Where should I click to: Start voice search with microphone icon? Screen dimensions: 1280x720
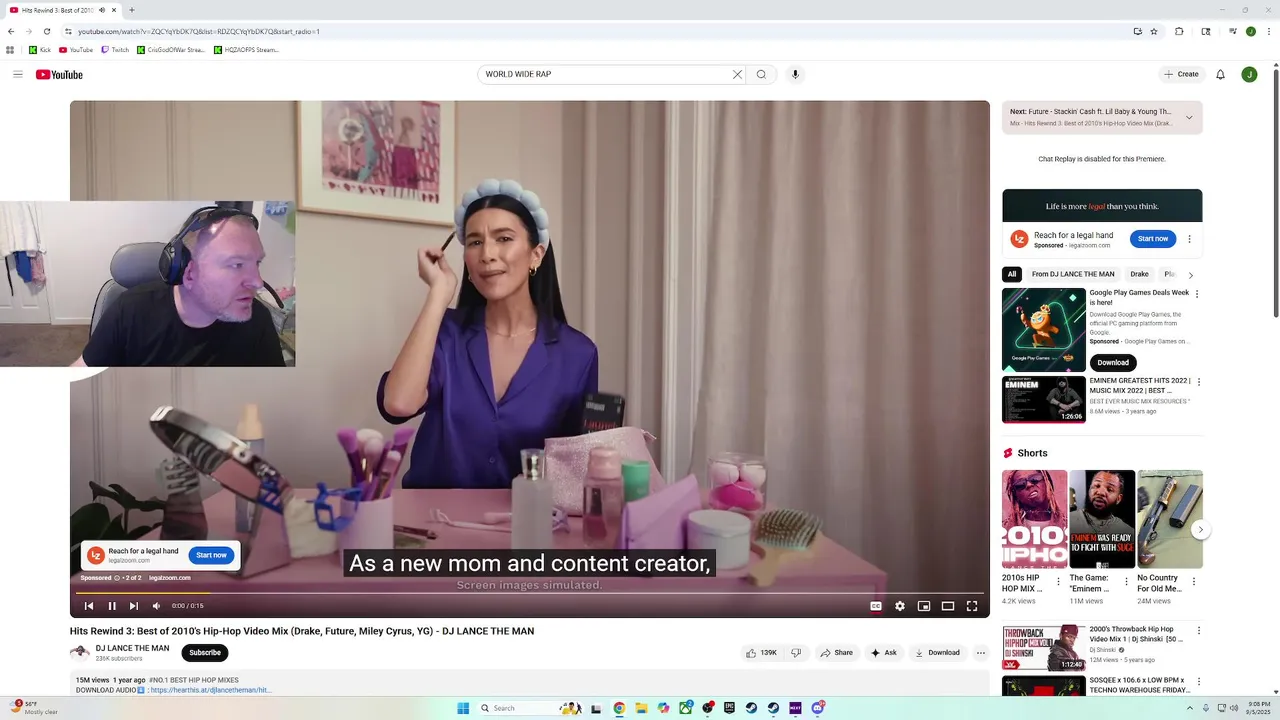795,74
